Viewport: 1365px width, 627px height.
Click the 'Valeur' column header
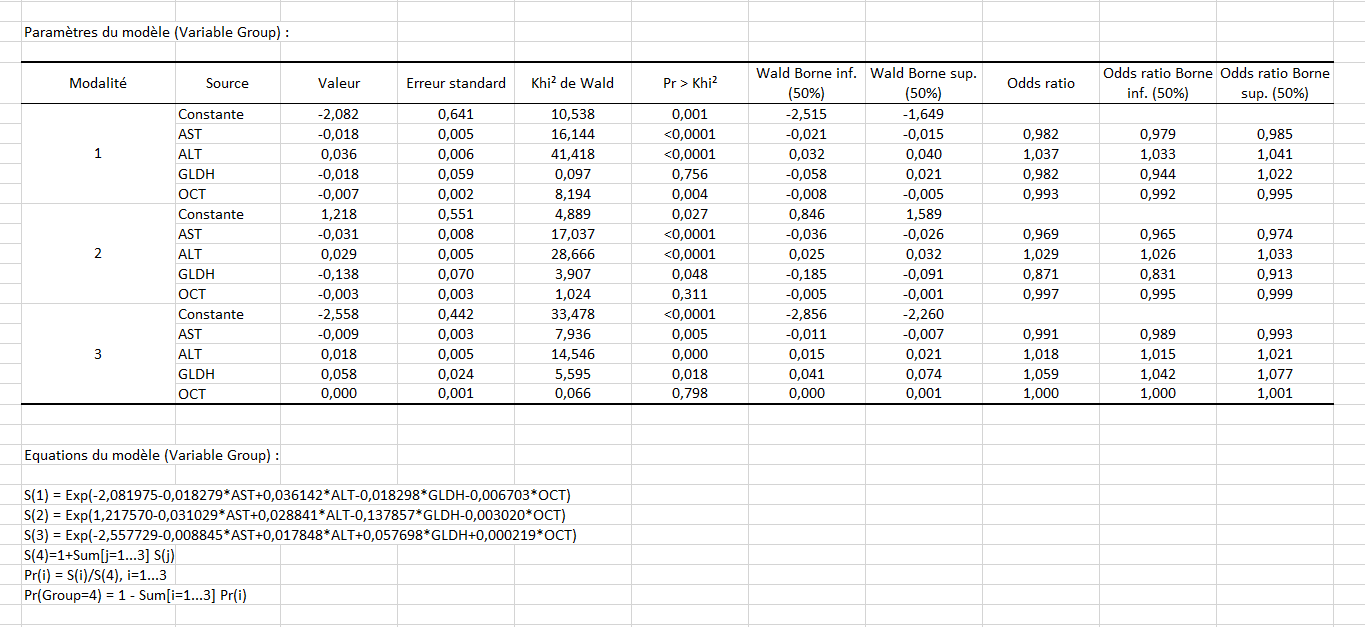point(338,83)
